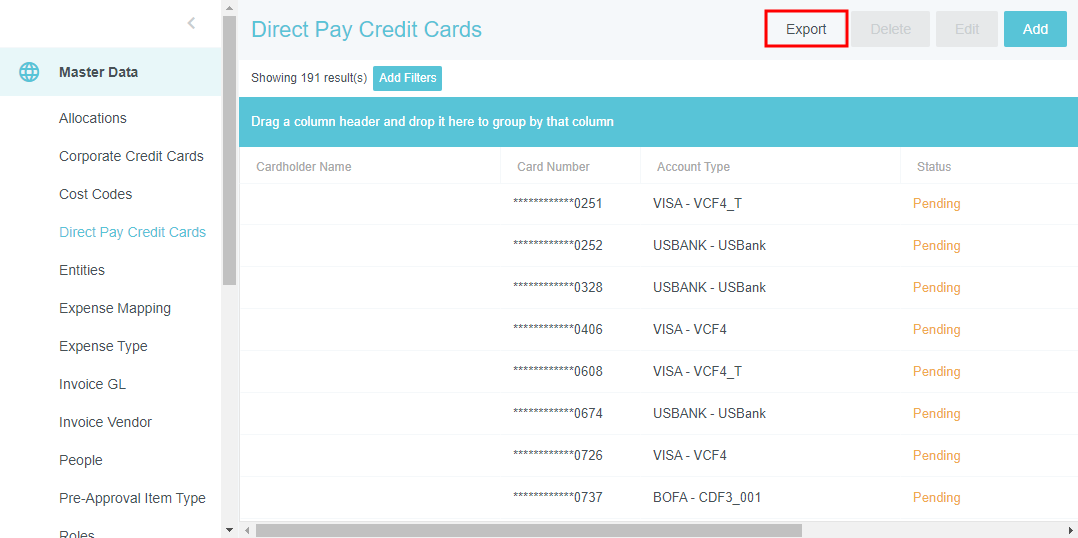
Task: Click the sidebar scroll down arrow
Action: (229, 529)
